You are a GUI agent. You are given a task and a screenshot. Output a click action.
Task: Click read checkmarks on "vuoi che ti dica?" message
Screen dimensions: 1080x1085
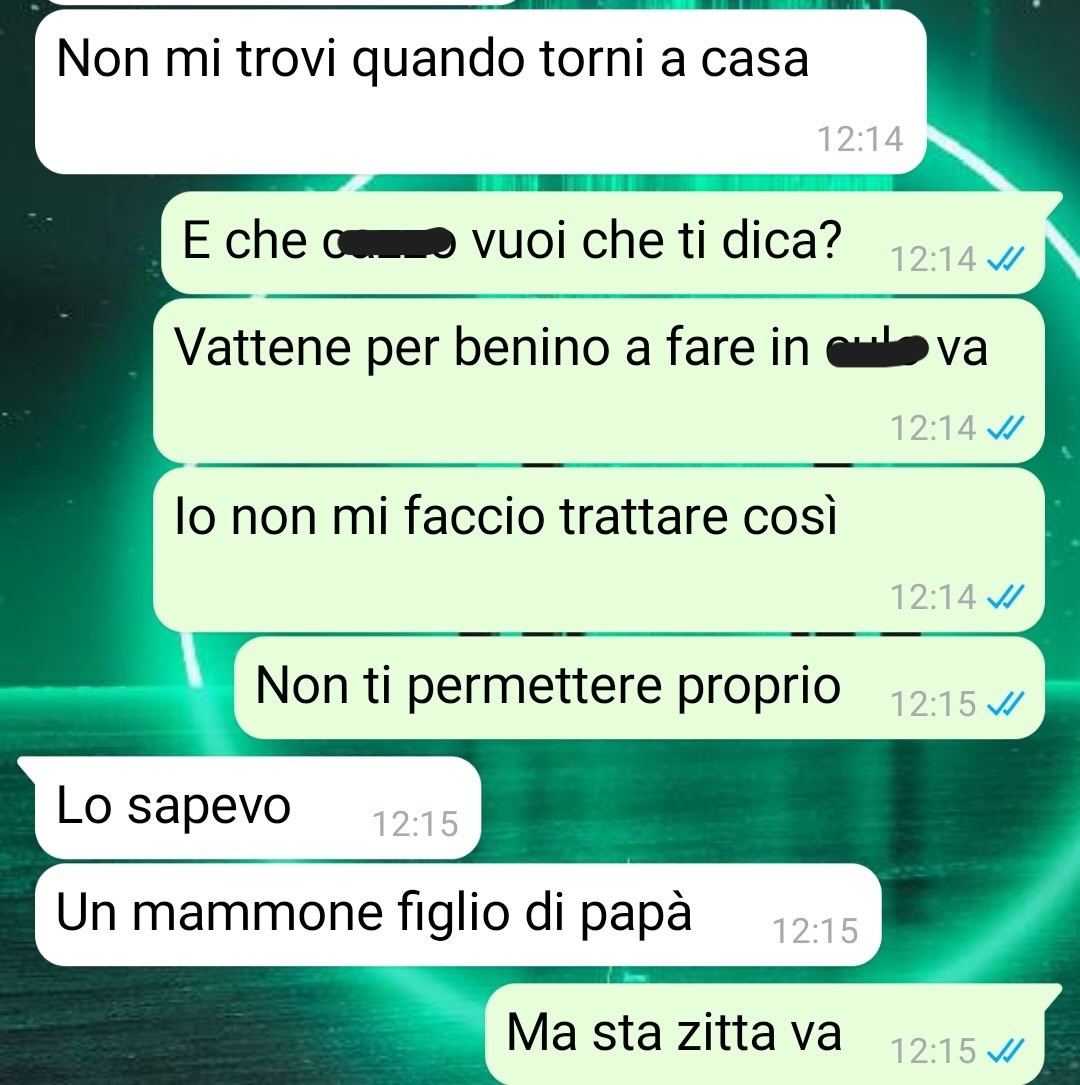pyautogui.click(x=1005, y=260)
